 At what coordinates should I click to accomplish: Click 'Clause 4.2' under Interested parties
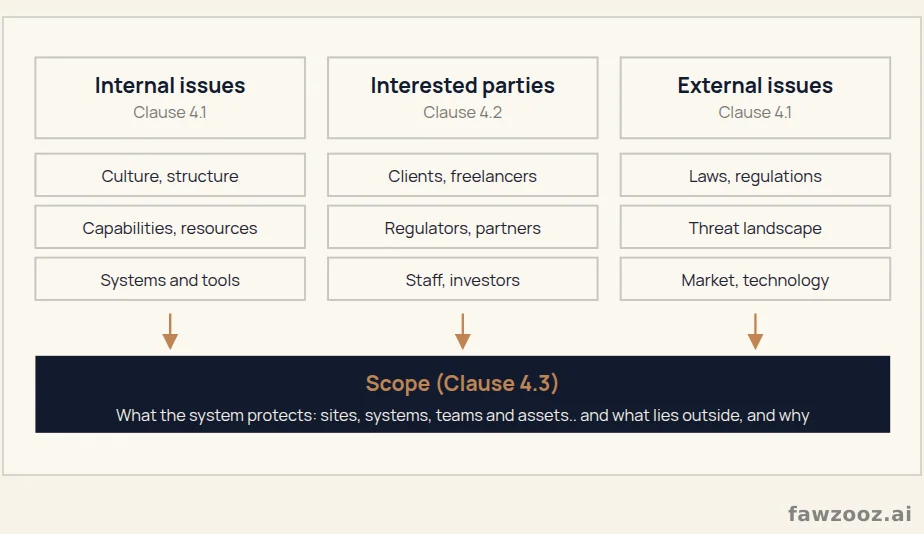pyautogui.click(x=463, y=112)
